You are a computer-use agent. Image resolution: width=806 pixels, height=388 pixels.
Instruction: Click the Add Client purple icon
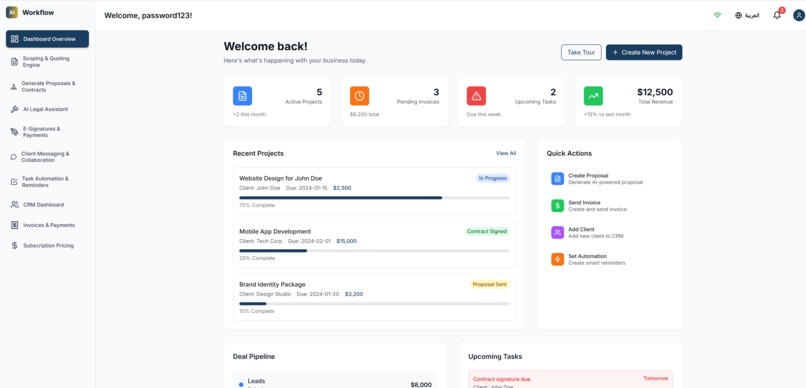[557, 232]
